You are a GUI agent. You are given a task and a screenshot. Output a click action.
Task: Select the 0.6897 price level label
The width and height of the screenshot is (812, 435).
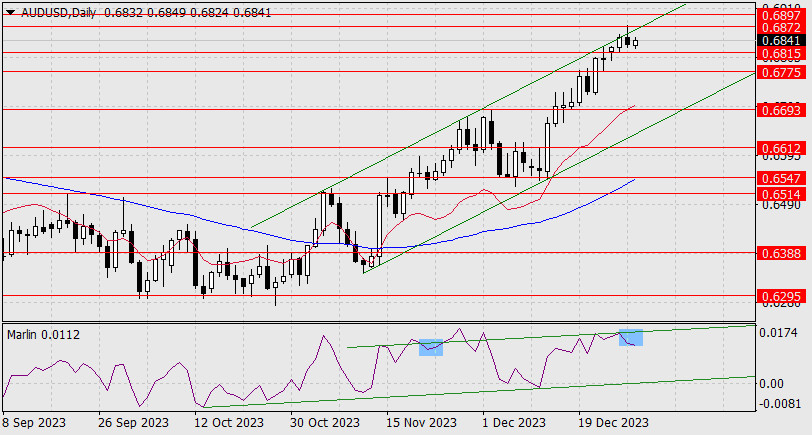782,14
